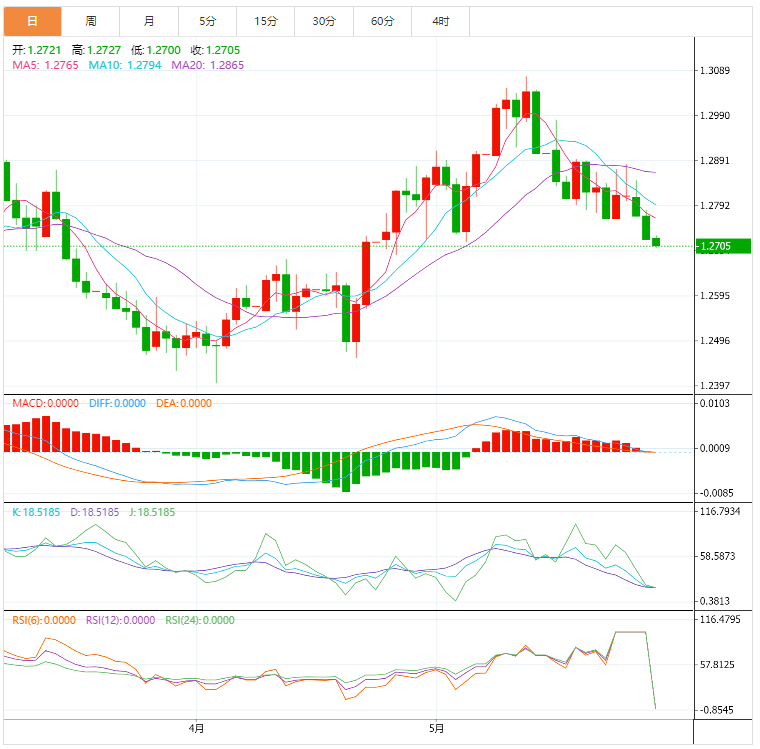The height and width of the screenshot is (749, 760).
Task: Choose the 30分 timeframe tab
Action: click(324, 21)
